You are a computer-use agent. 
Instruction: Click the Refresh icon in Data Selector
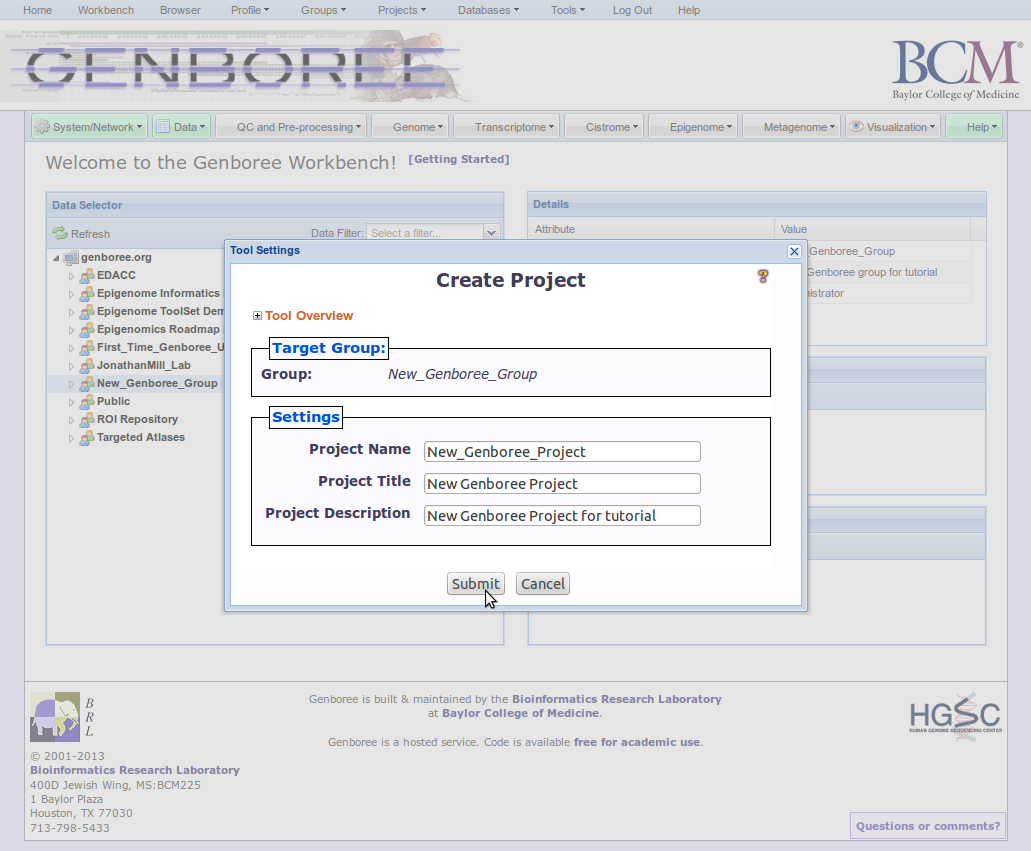tap(60, 234)
